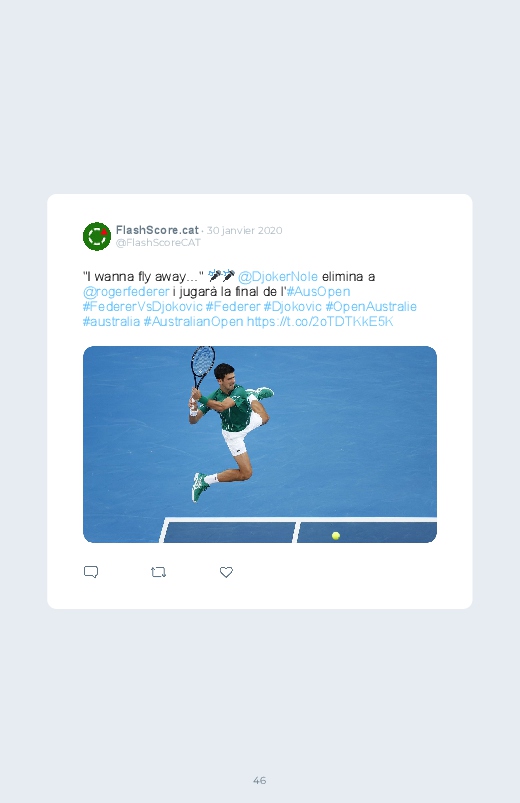Click the page number 46

pyautogui.click(x=260, y=780)
